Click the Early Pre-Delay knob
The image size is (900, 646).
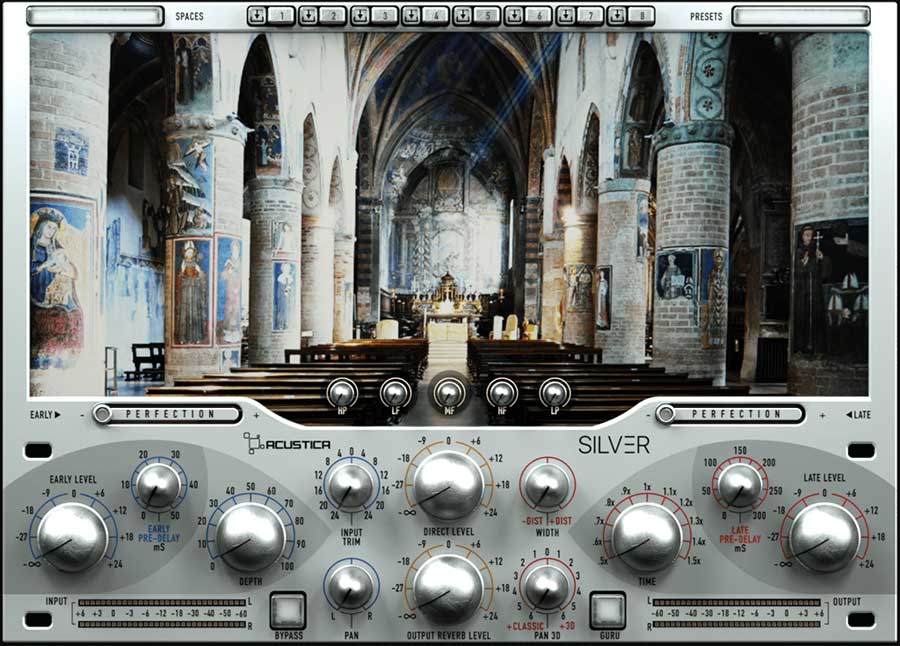pyautogui.click(x=159, y=487)
